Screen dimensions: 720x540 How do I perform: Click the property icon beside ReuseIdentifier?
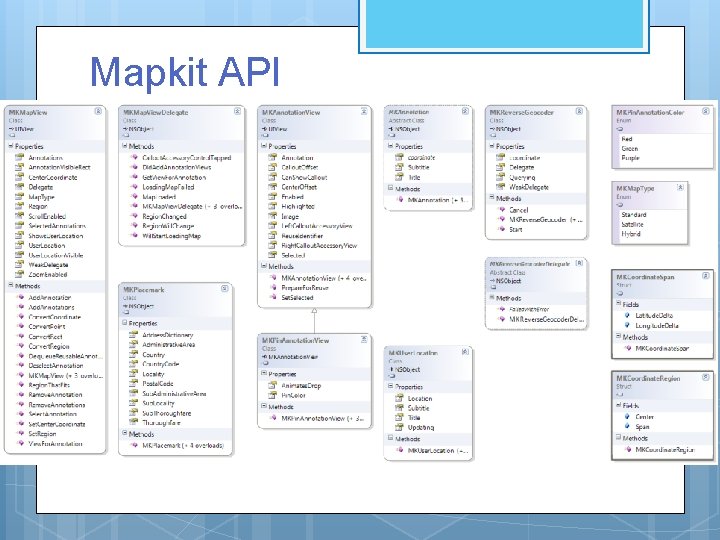pos(273,236)
